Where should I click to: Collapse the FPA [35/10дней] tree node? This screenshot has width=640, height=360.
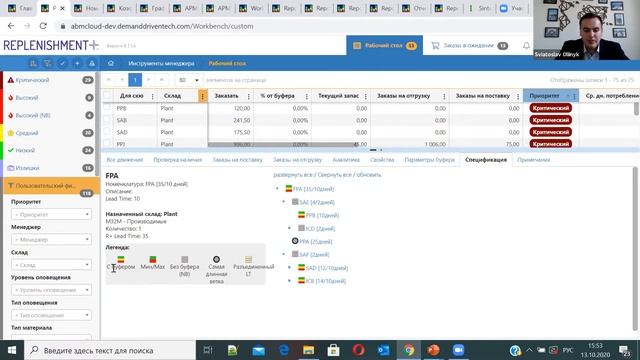[277, 189]
